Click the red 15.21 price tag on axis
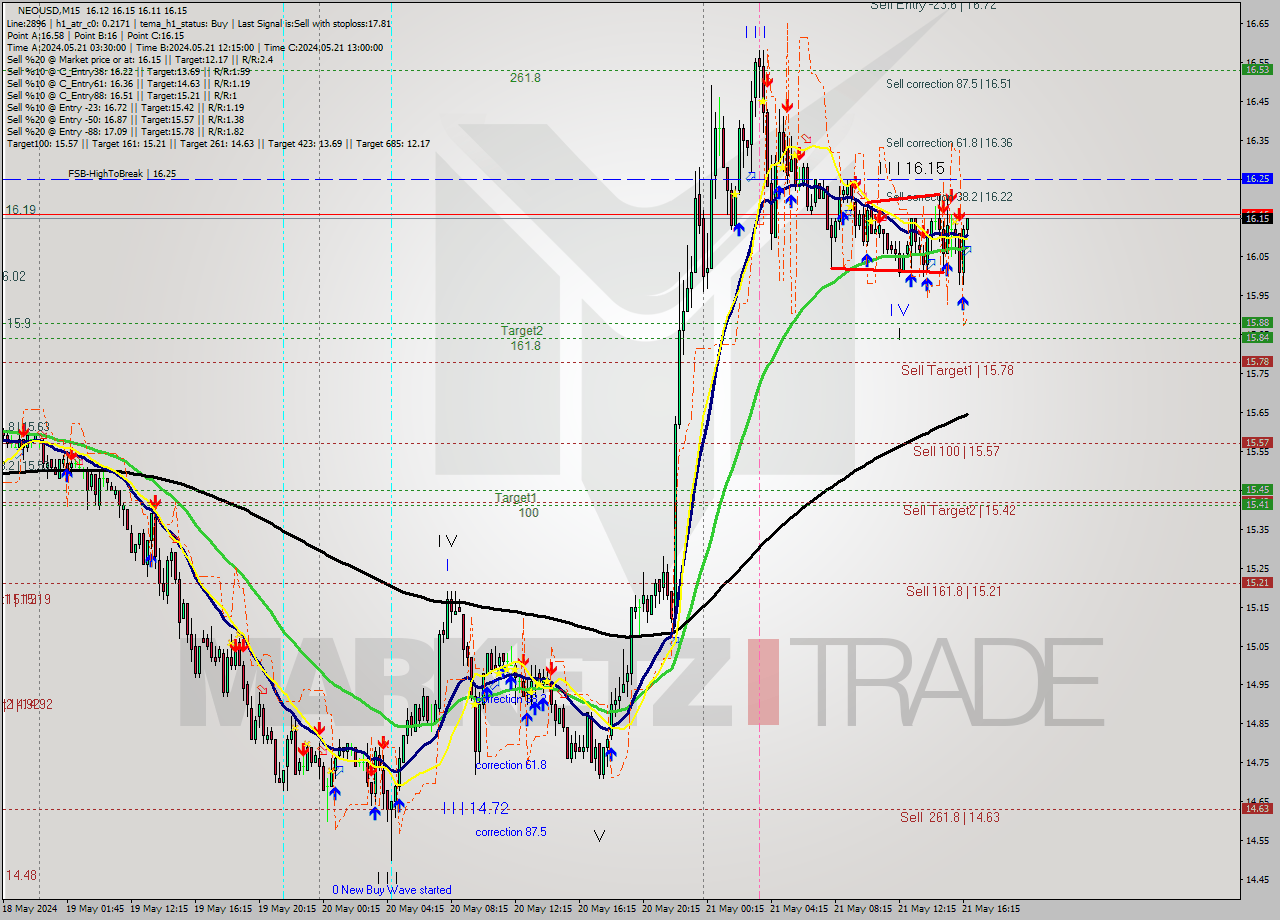Viewport: 1280px width, 920px height. (x=1256, y=582)
